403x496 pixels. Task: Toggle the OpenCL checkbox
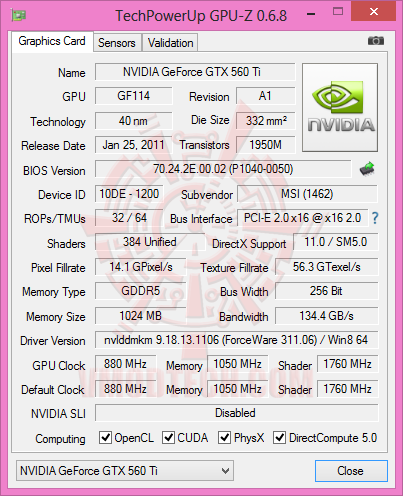[105, 437]
